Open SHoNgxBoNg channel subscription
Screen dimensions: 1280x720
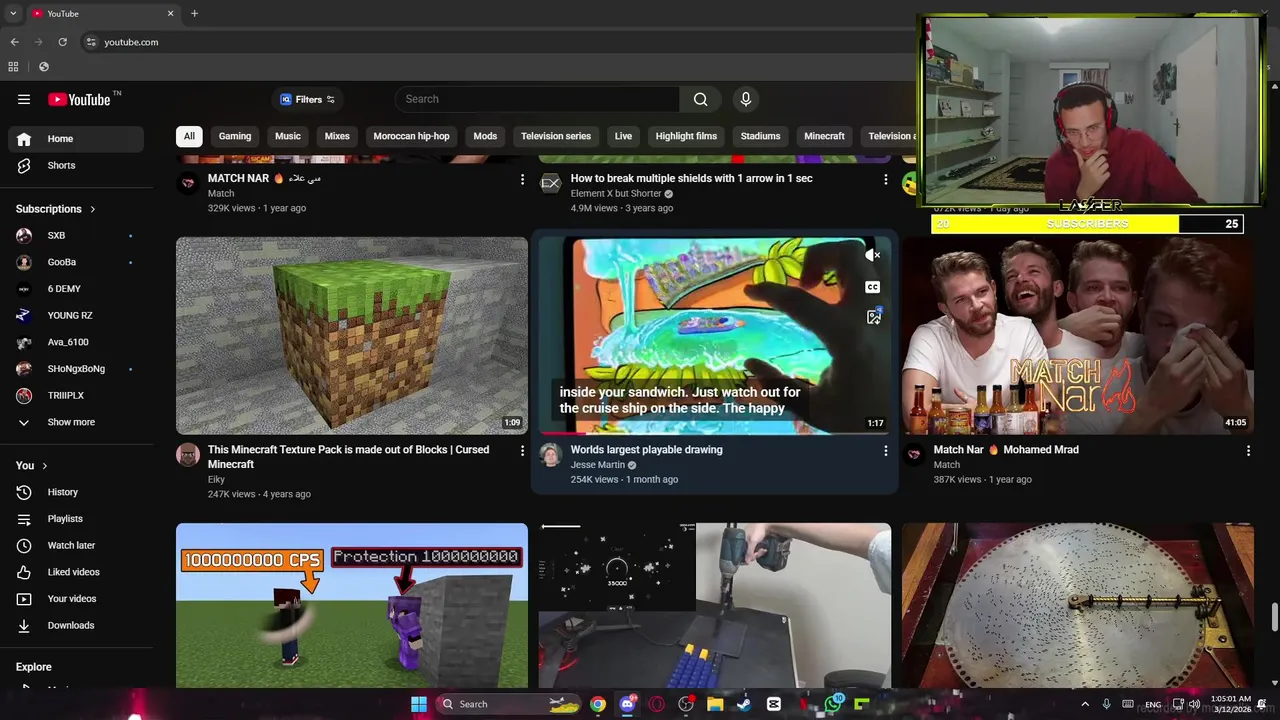(76, 368)
